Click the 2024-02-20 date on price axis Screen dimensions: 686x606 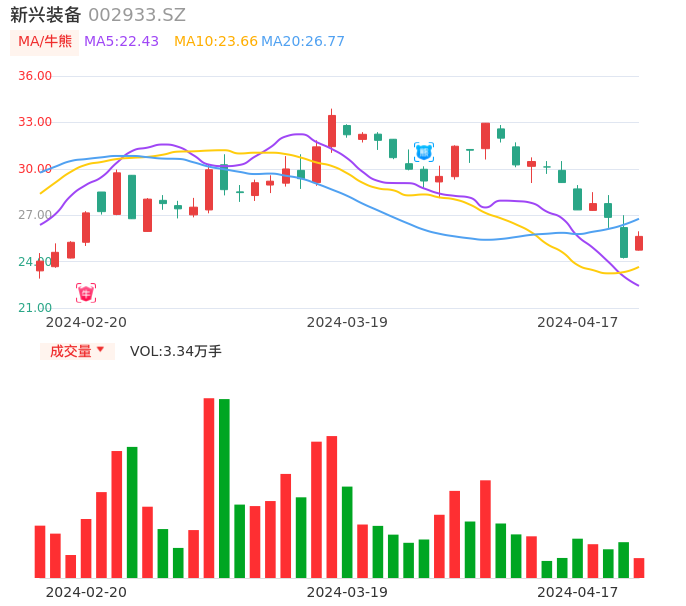coord(86,322)
